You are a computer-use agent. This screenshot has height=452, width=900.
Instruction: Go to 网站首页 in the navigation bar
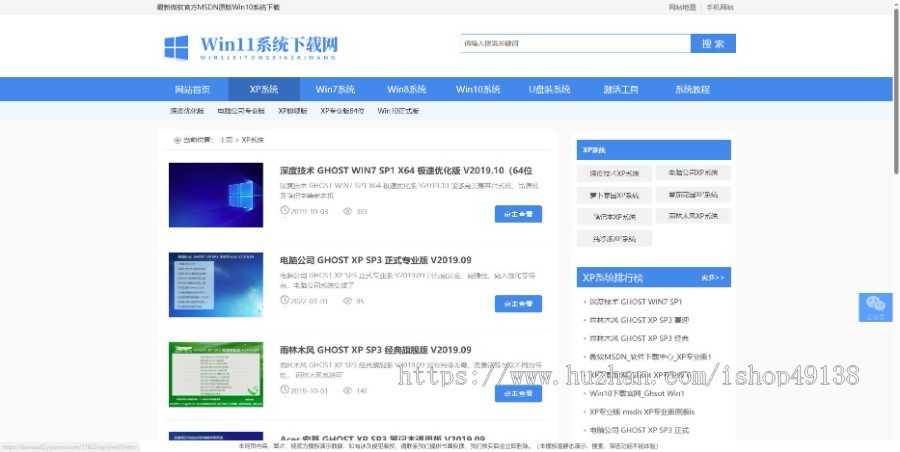pos(192,90)
